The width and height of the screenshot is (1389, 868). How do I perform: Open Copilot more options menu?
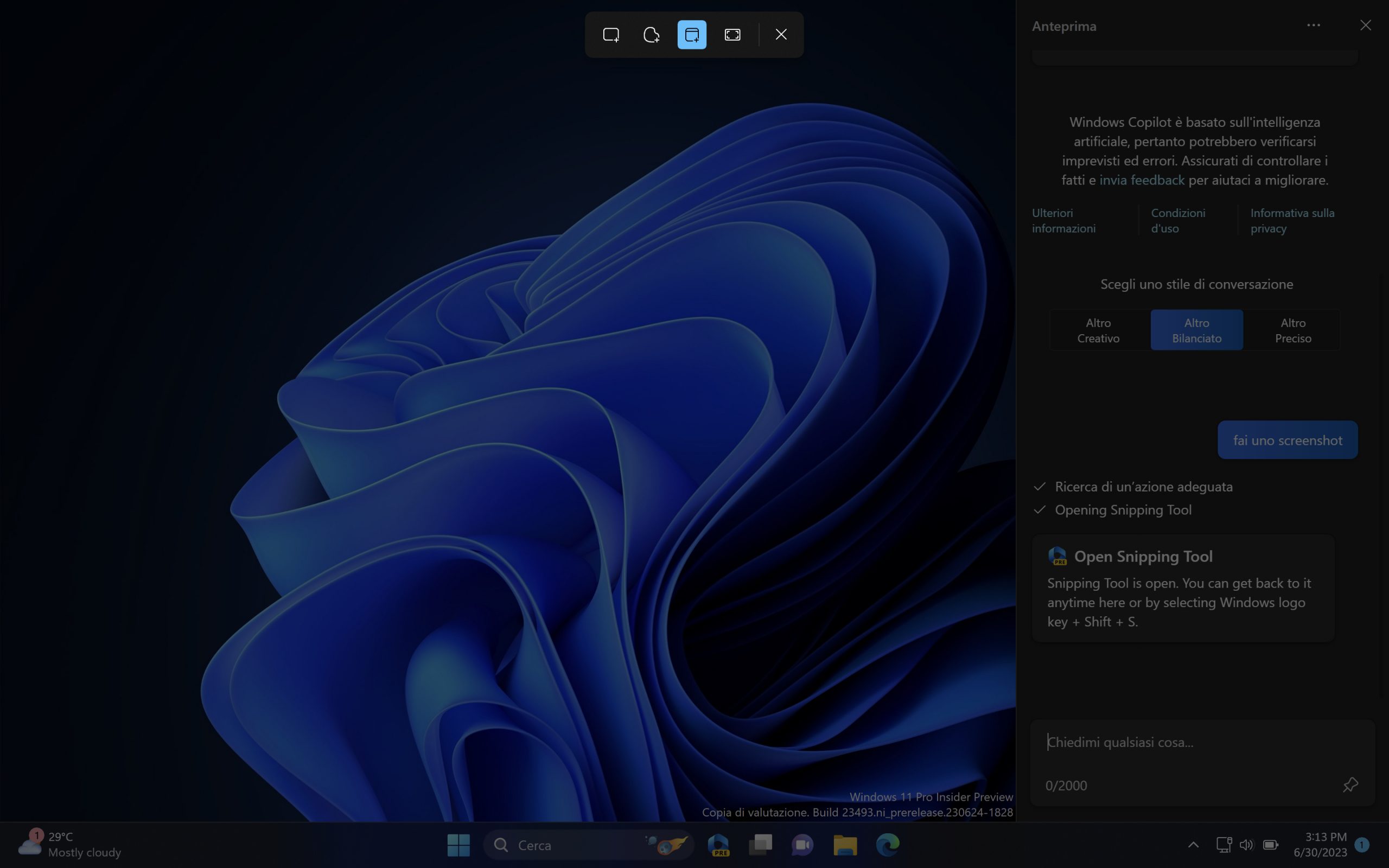(1313, 25)
